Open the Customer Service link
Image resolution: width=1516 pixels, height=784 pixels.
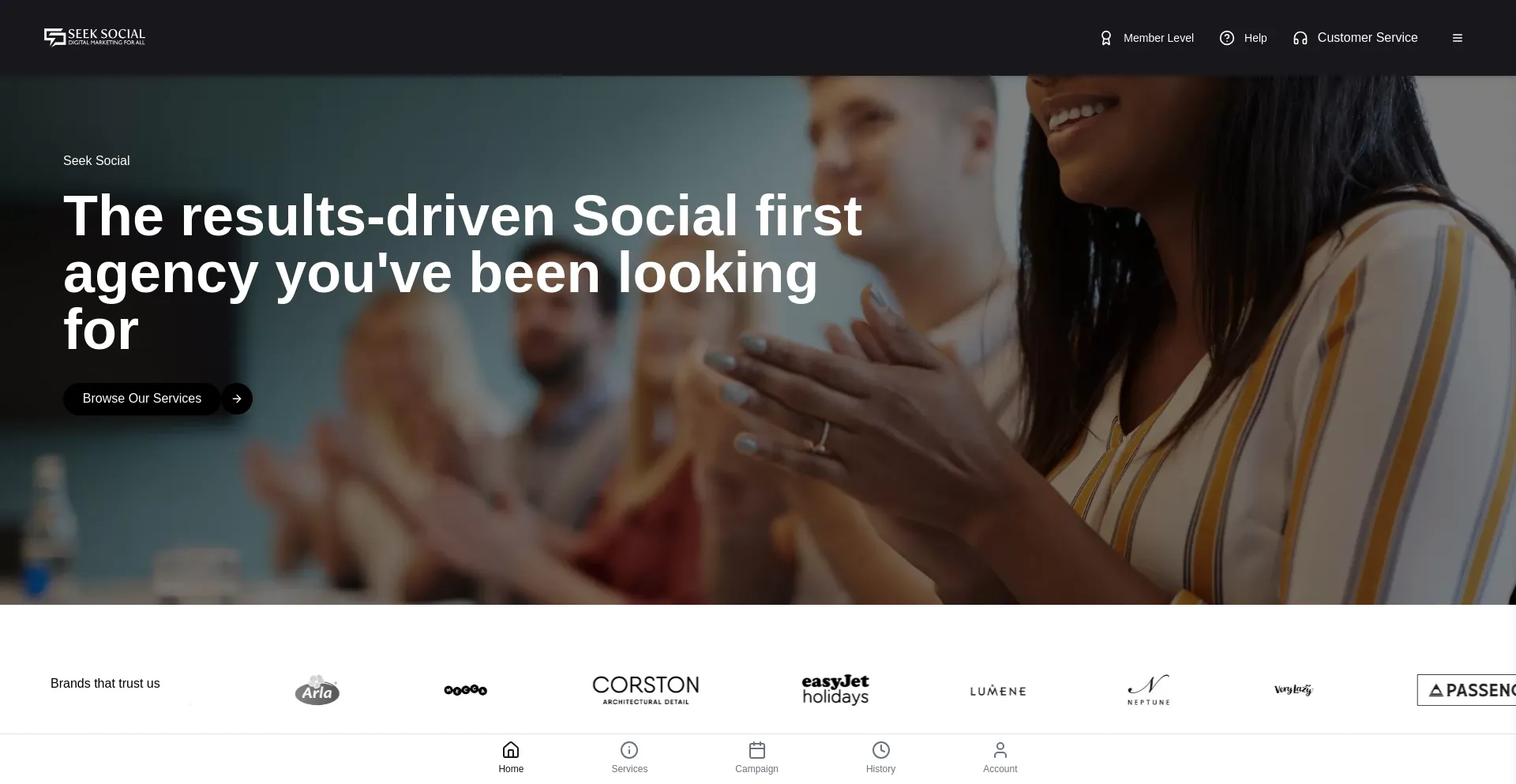point(1368,38)
